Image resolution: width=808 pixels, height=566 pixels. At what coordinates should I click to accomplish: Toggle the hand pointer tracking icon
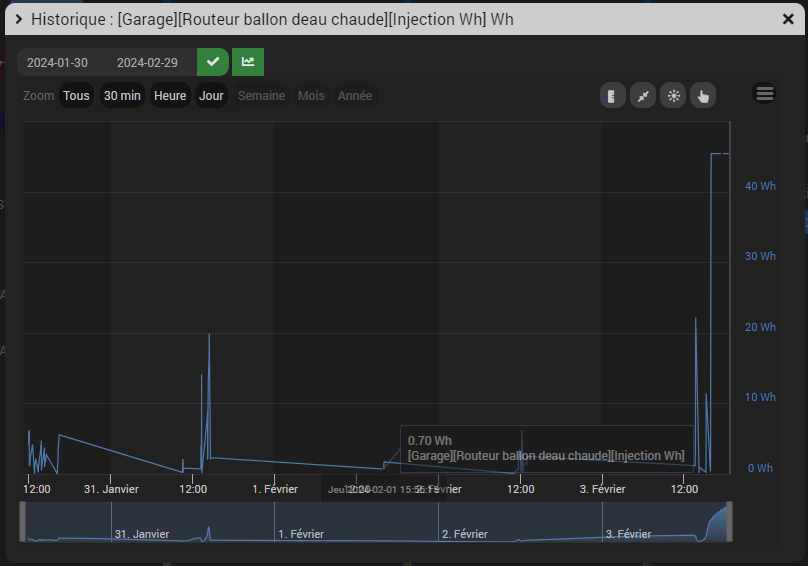(703, 96)
